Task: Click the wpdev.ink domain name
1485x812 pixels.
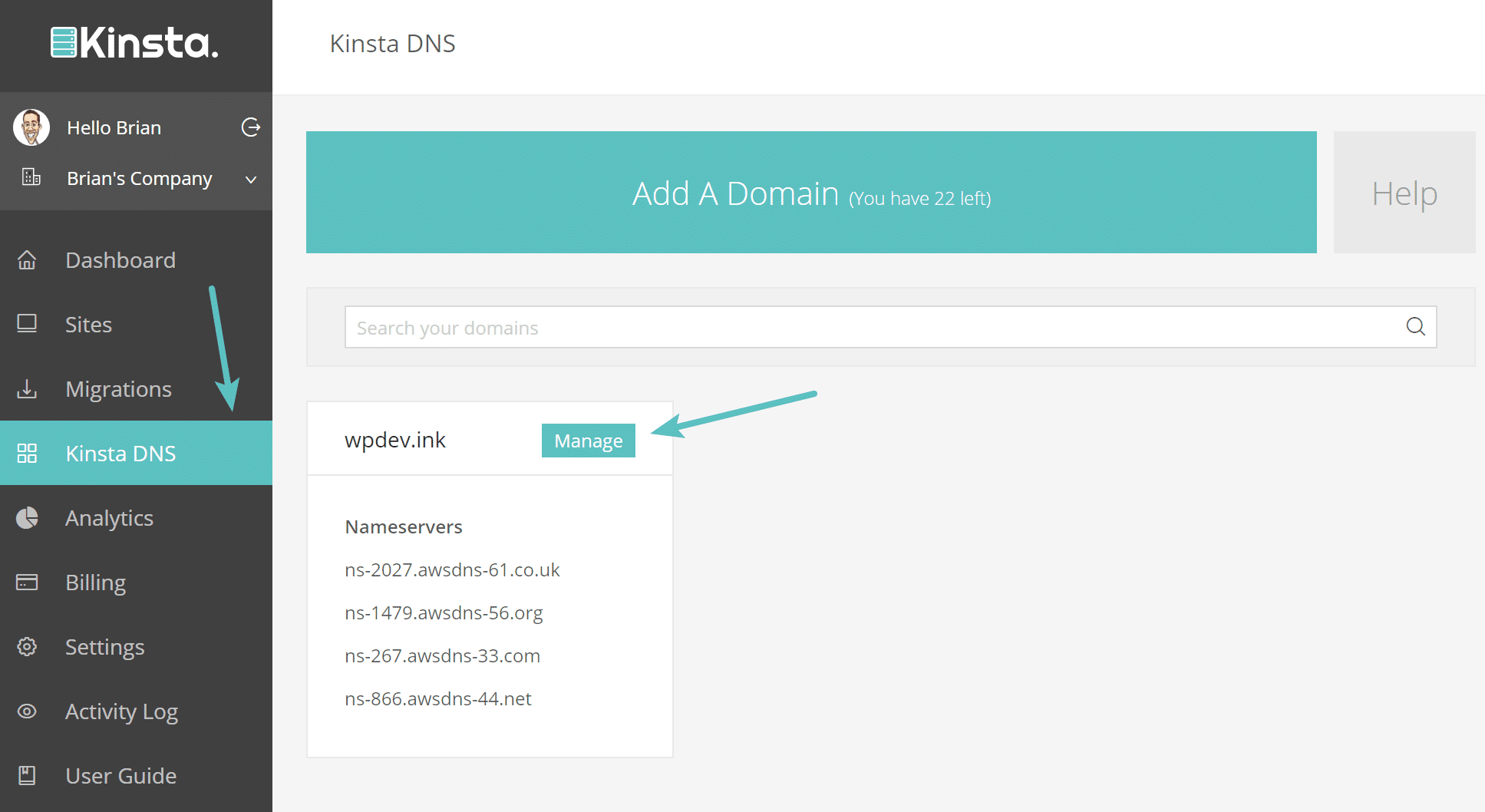Action: tap(395, 440)
